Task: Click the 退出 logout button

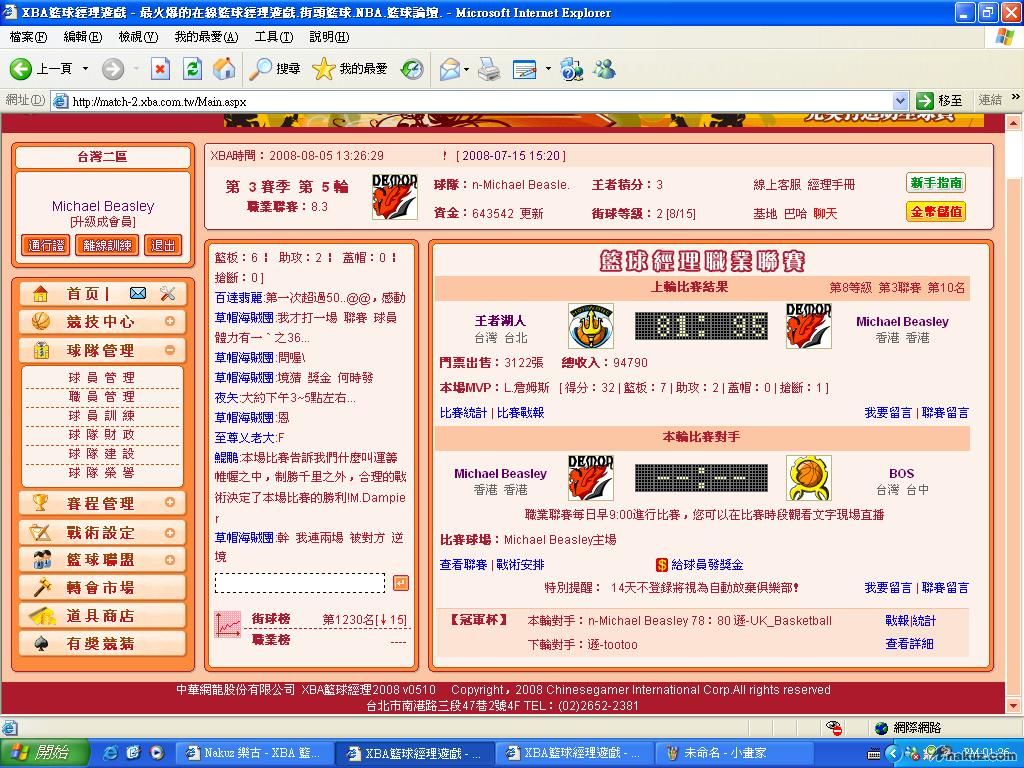Action: [x=163, y=246]
